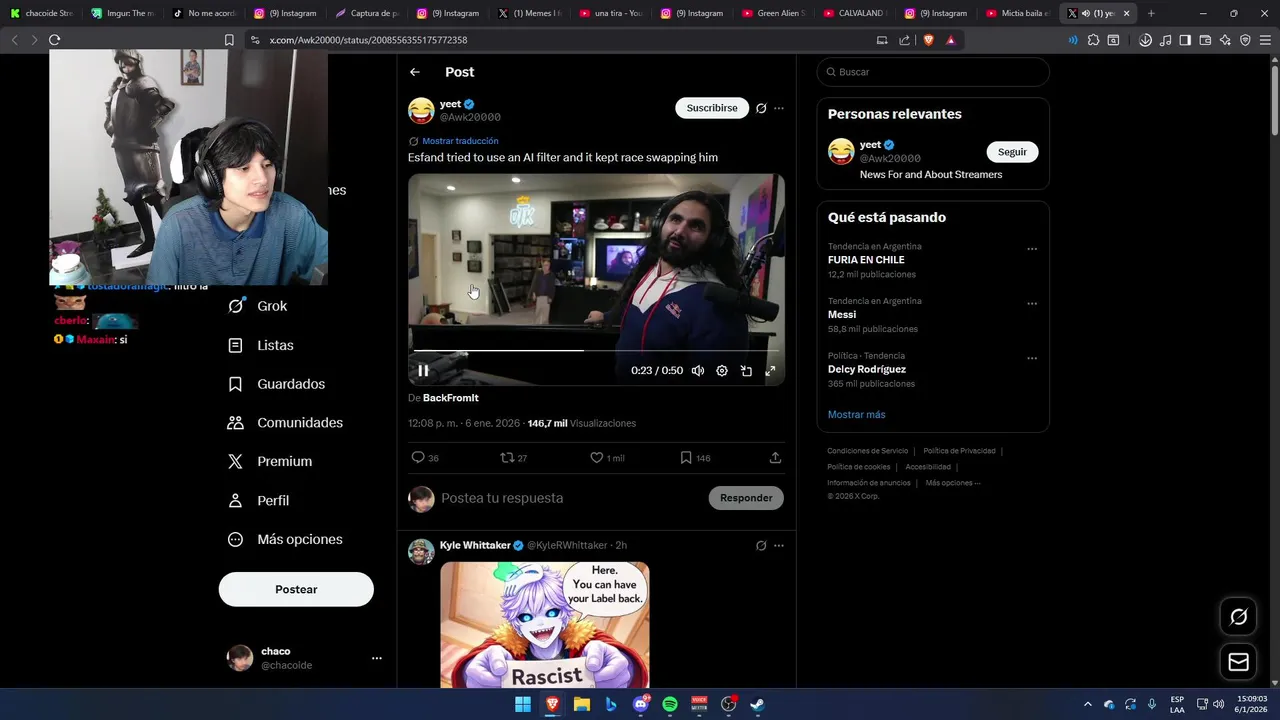The image size is (1280, 720).
Task: Open Grok in sidebar
Action: [258, 306]
